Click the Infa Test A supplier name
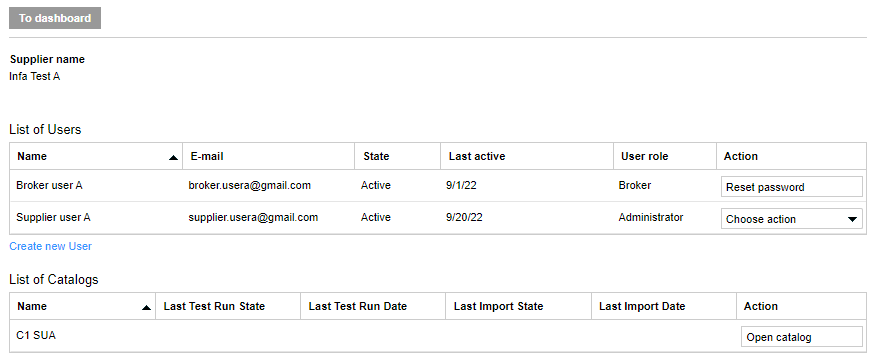The image size is (875, 363). pyautogui.click(x=35, y=77)
